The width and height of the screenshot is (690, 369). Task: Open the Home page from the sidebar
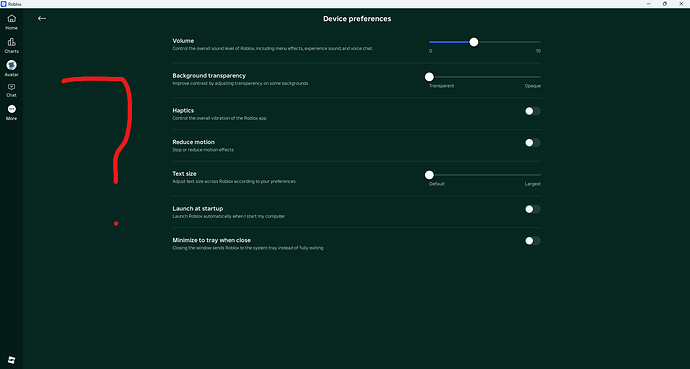click(11, 22)
